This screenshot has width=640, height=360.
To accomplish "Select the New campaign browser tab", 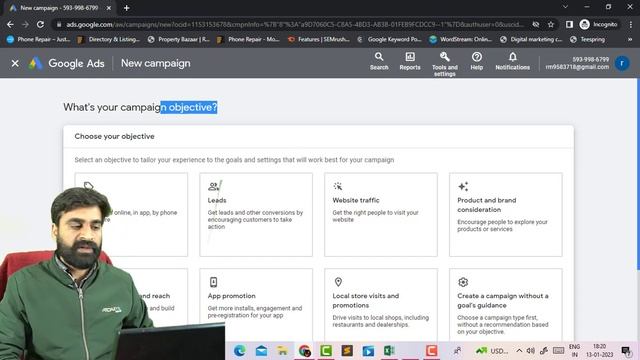I will tap(59, 8).
